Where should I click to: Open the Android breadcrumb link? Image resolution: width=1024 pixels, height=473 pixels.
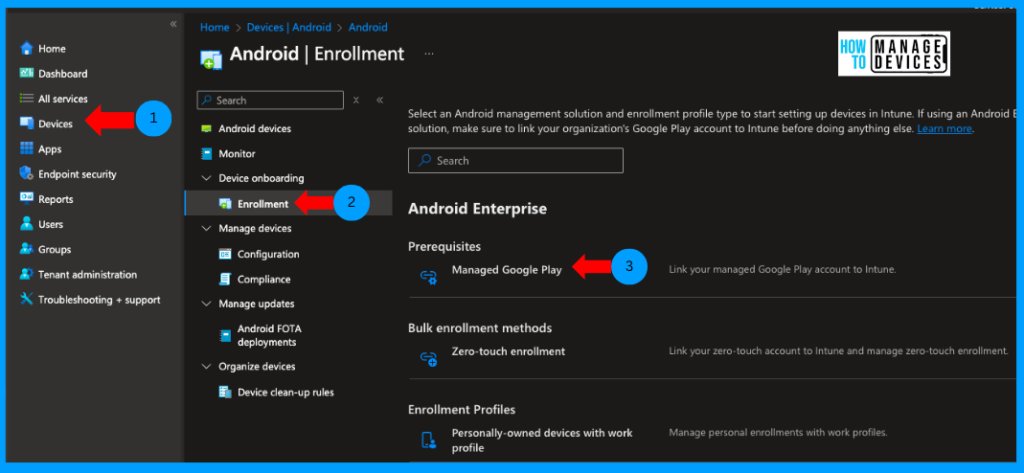368,27
